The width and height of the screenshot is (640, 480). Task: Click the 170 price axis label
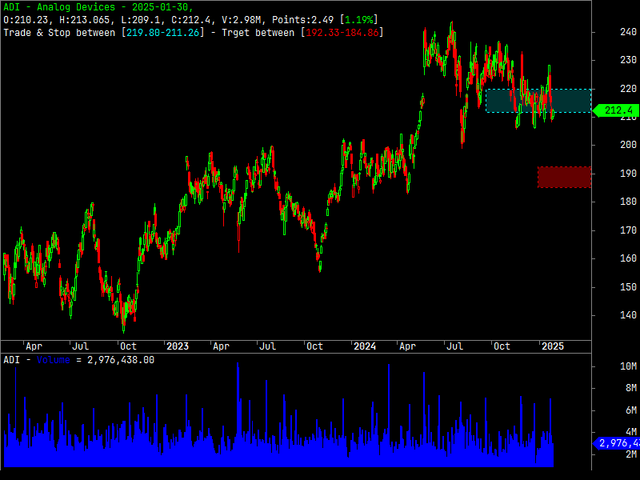[x=628, y=230]
